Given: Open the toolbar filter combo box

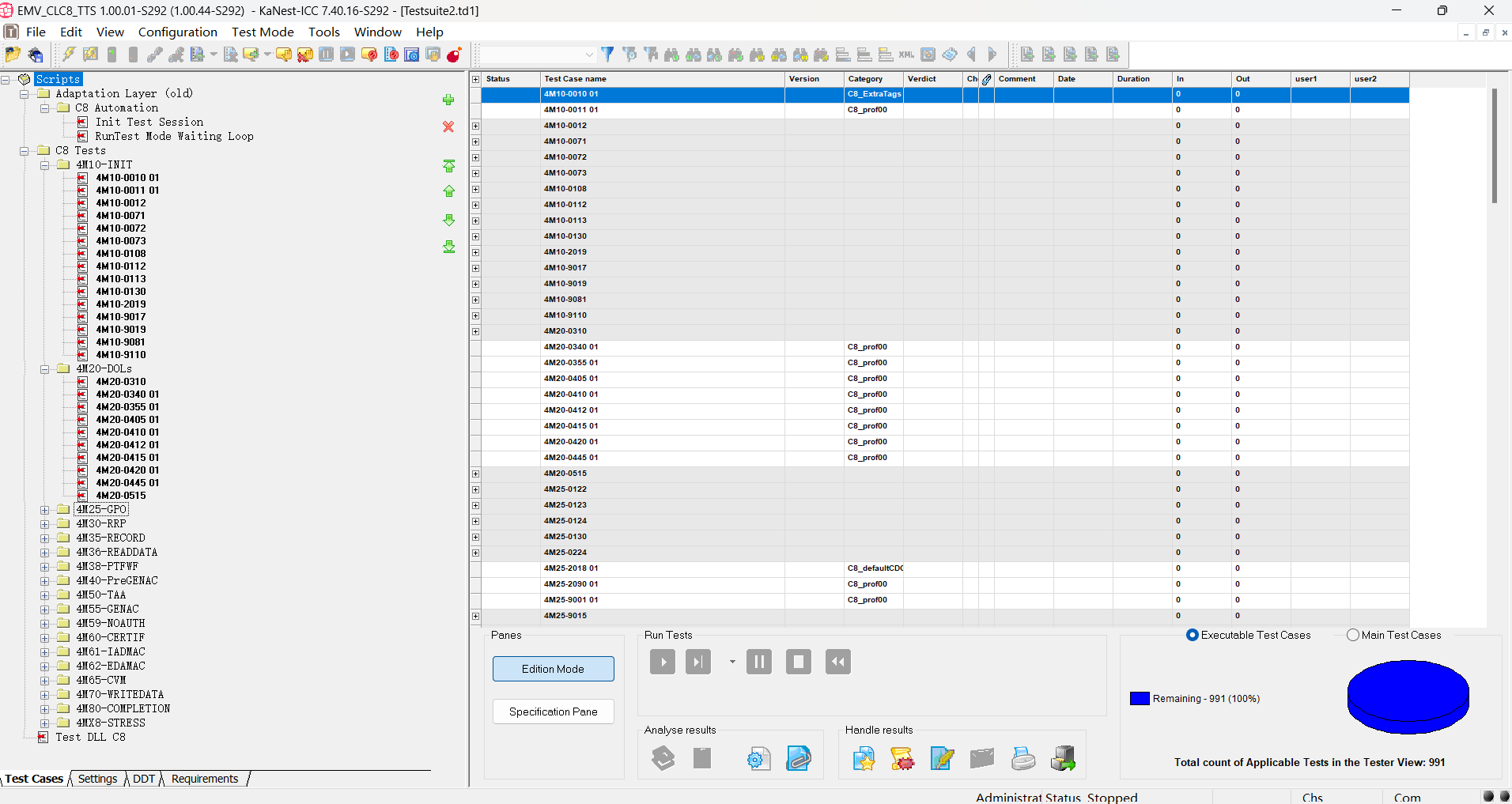Looking at the screenshot, I should 589,55.
